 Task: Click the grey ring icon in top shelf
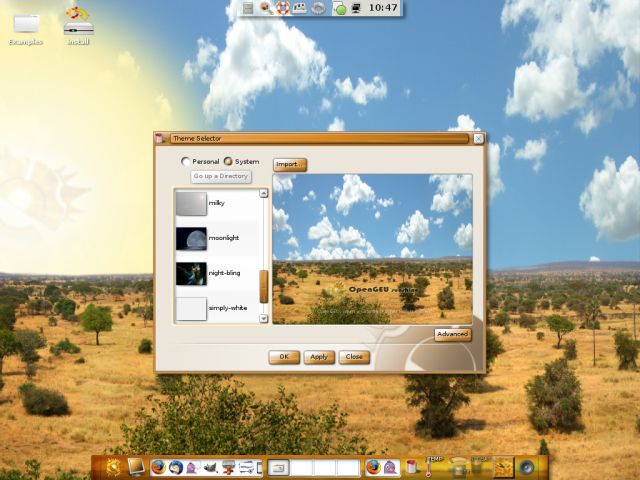coord(318,8)
